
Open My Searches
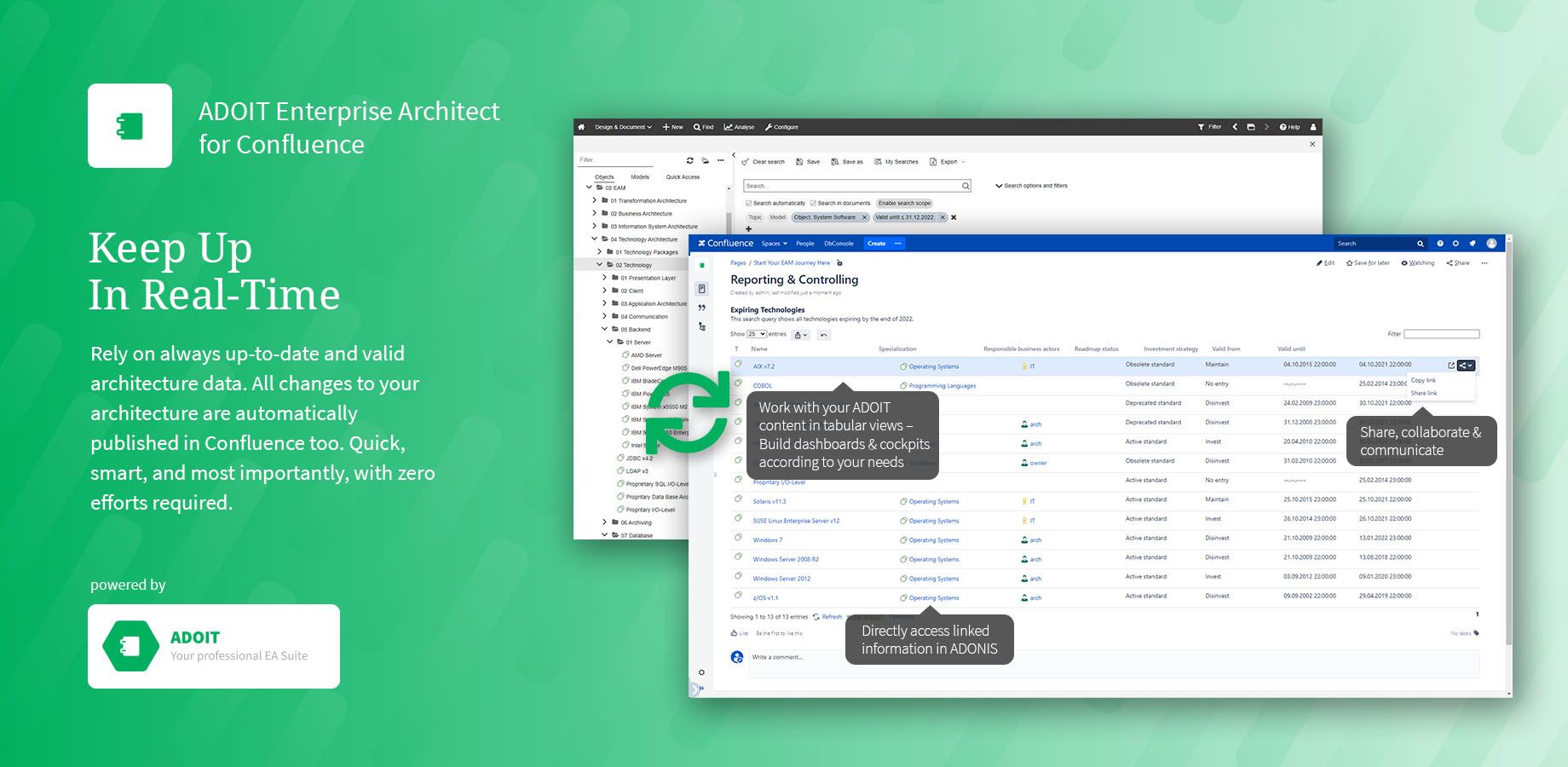[x=896, y=162]
